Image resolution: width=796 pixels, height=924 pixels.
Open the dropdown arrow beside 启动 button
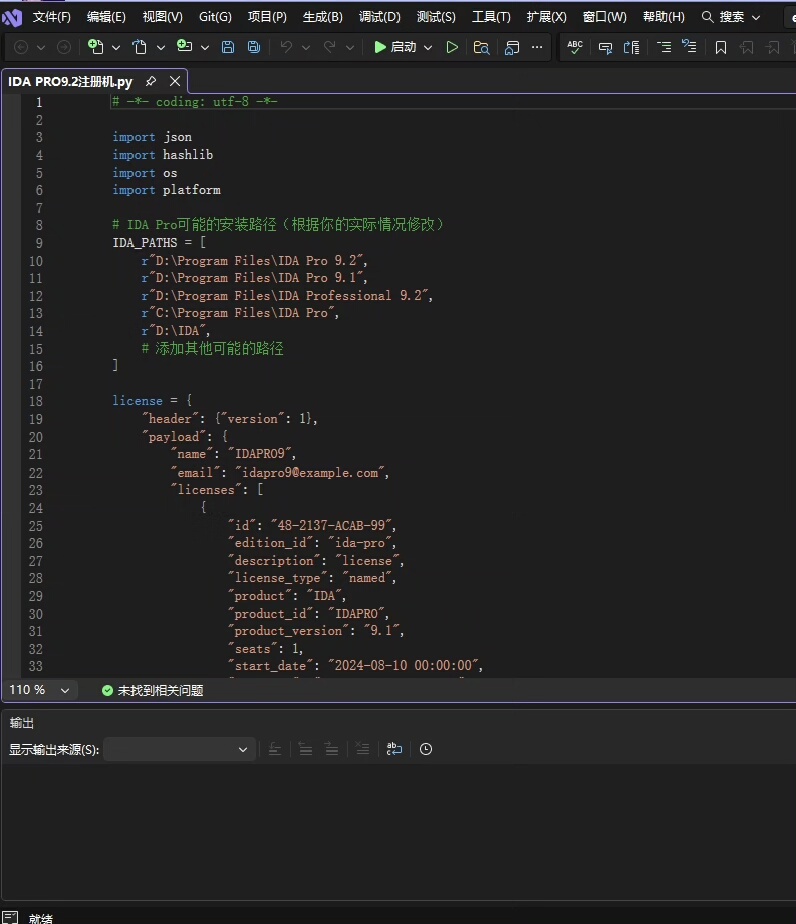click(x=428, y=47)
